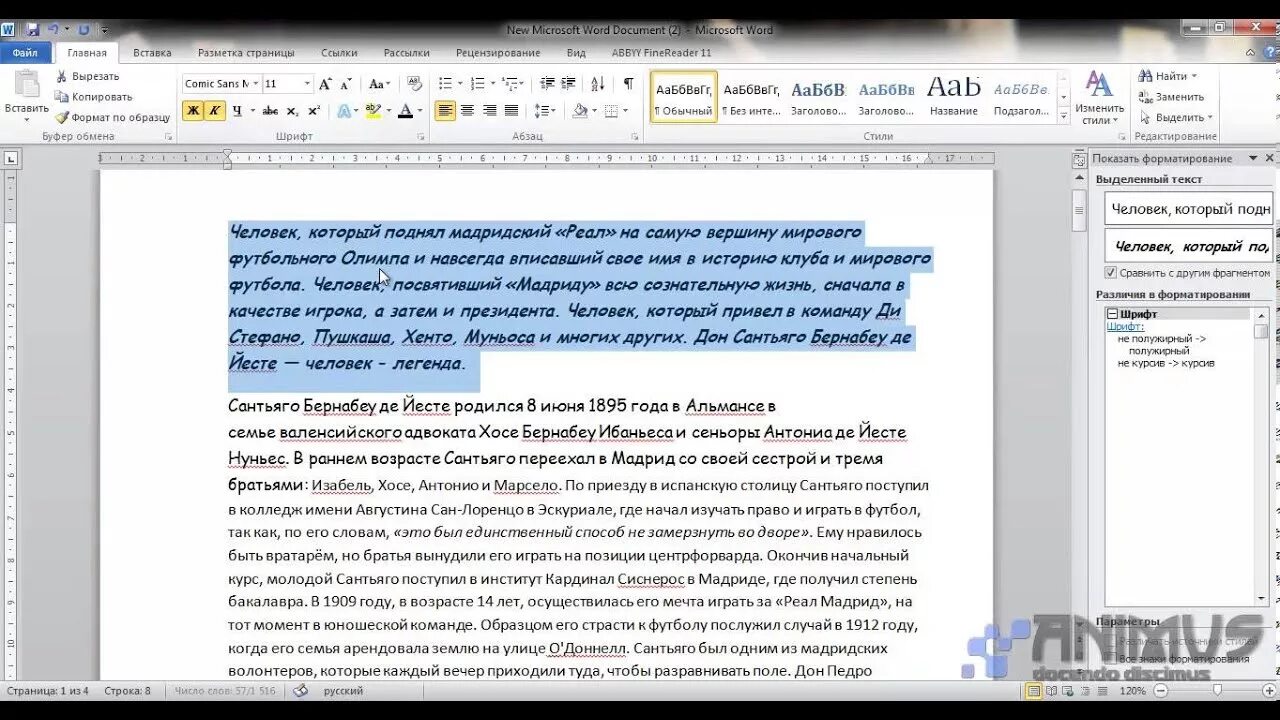Select Обычный style

[683, 97]
